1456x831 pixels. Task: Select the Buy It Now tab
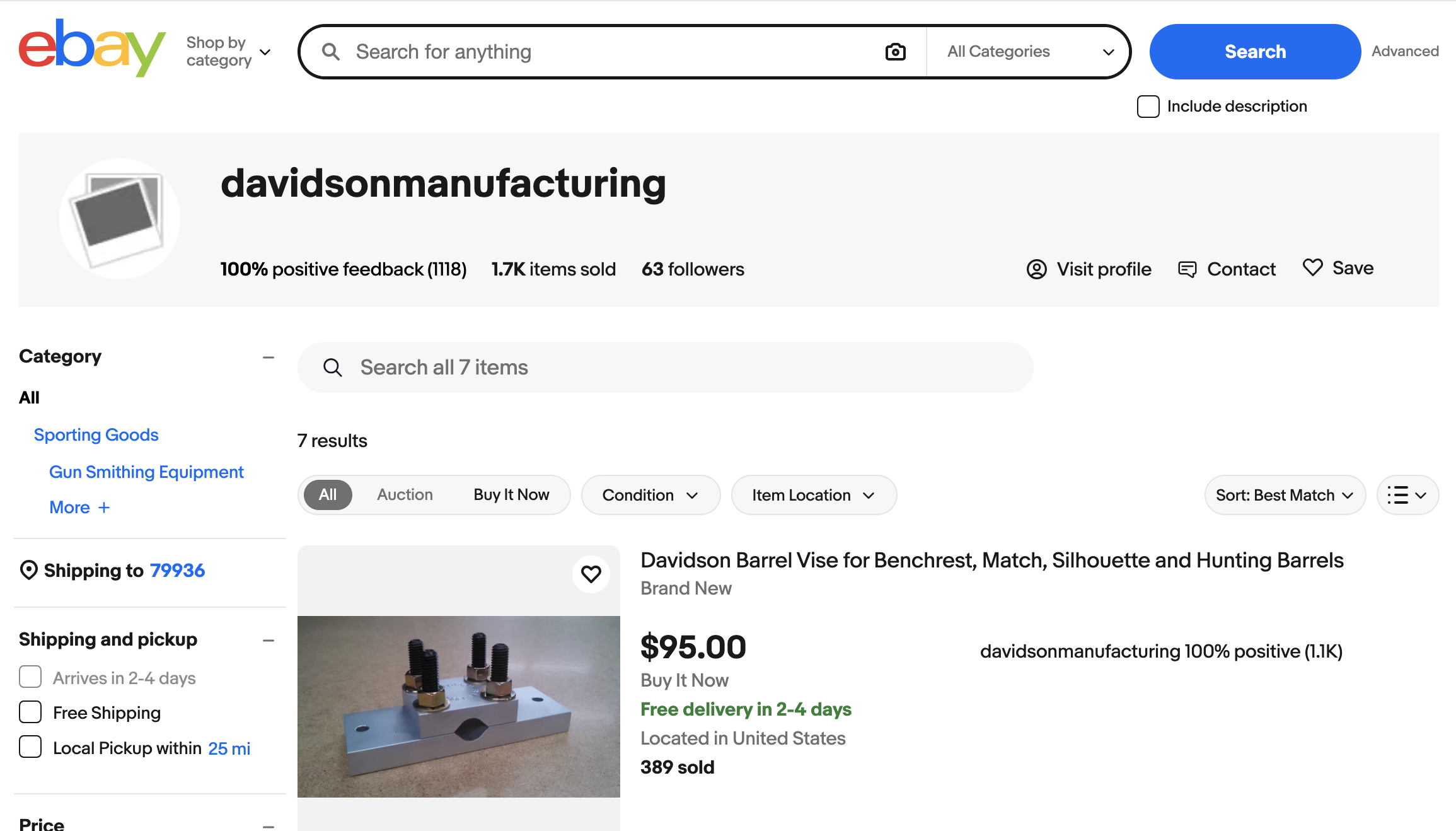511,495
